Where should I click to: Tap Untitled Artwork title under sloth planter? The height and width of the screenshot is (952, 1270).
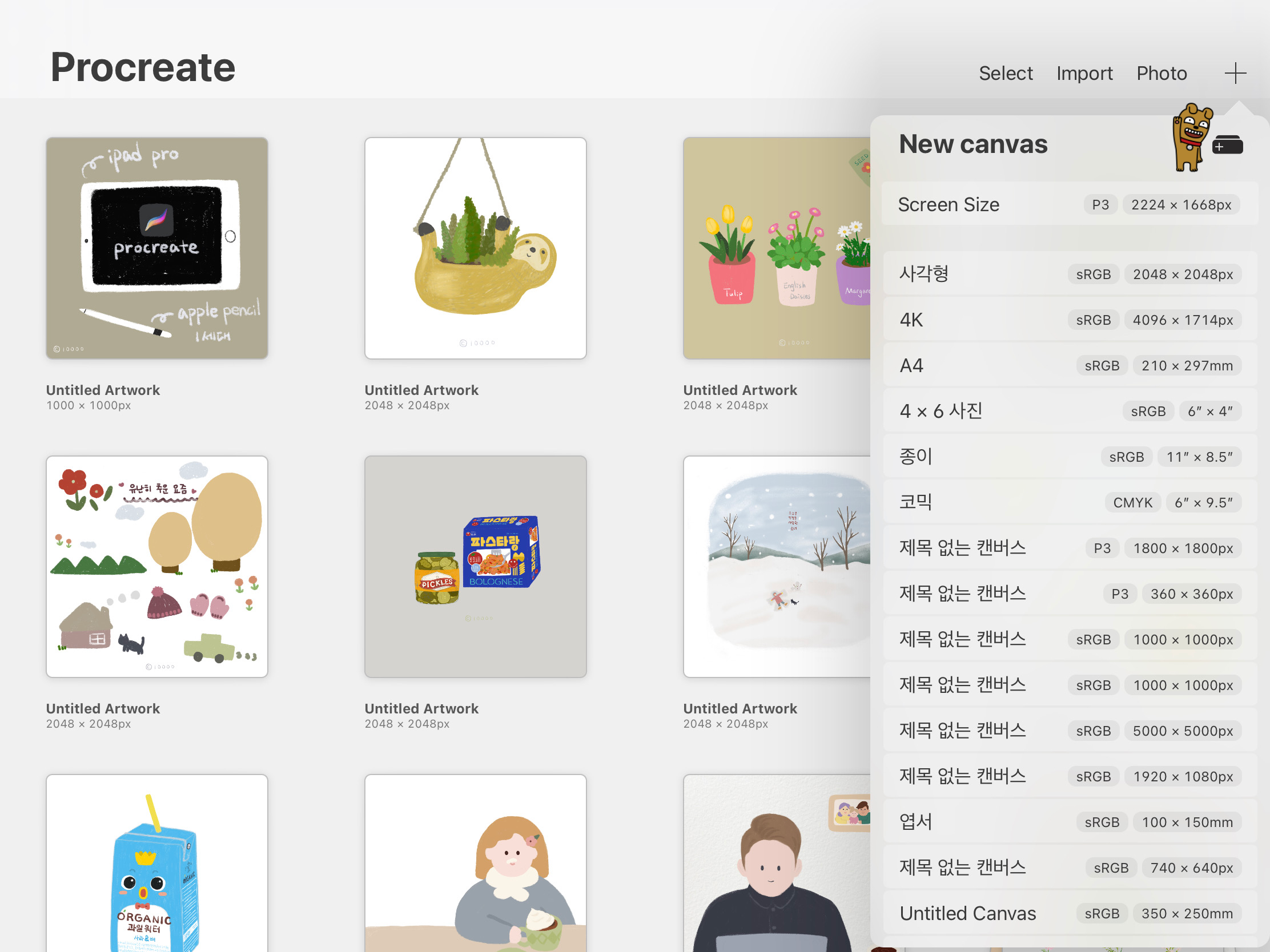[421, 390]
